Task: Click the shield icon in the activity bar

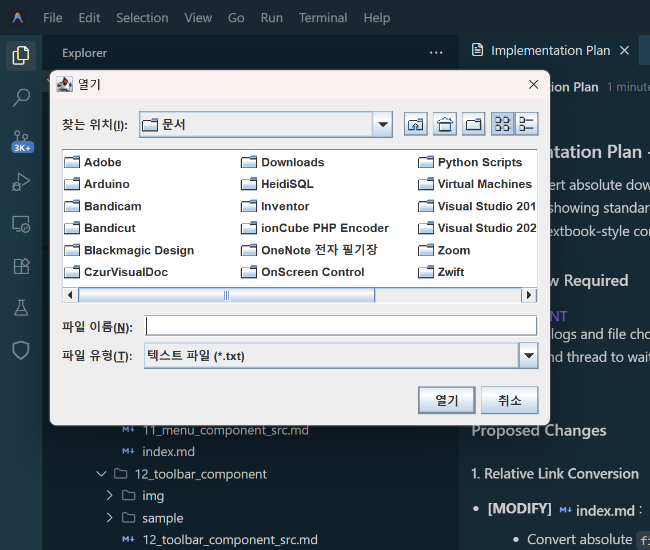Action: (21, 350)
